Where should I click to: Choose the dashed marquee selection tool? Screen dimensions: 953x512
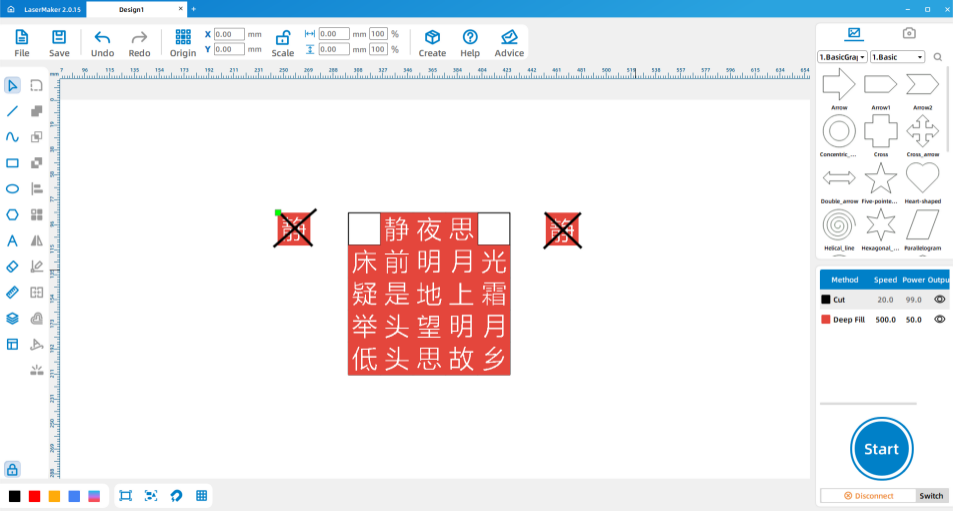(x=36, y=85)
